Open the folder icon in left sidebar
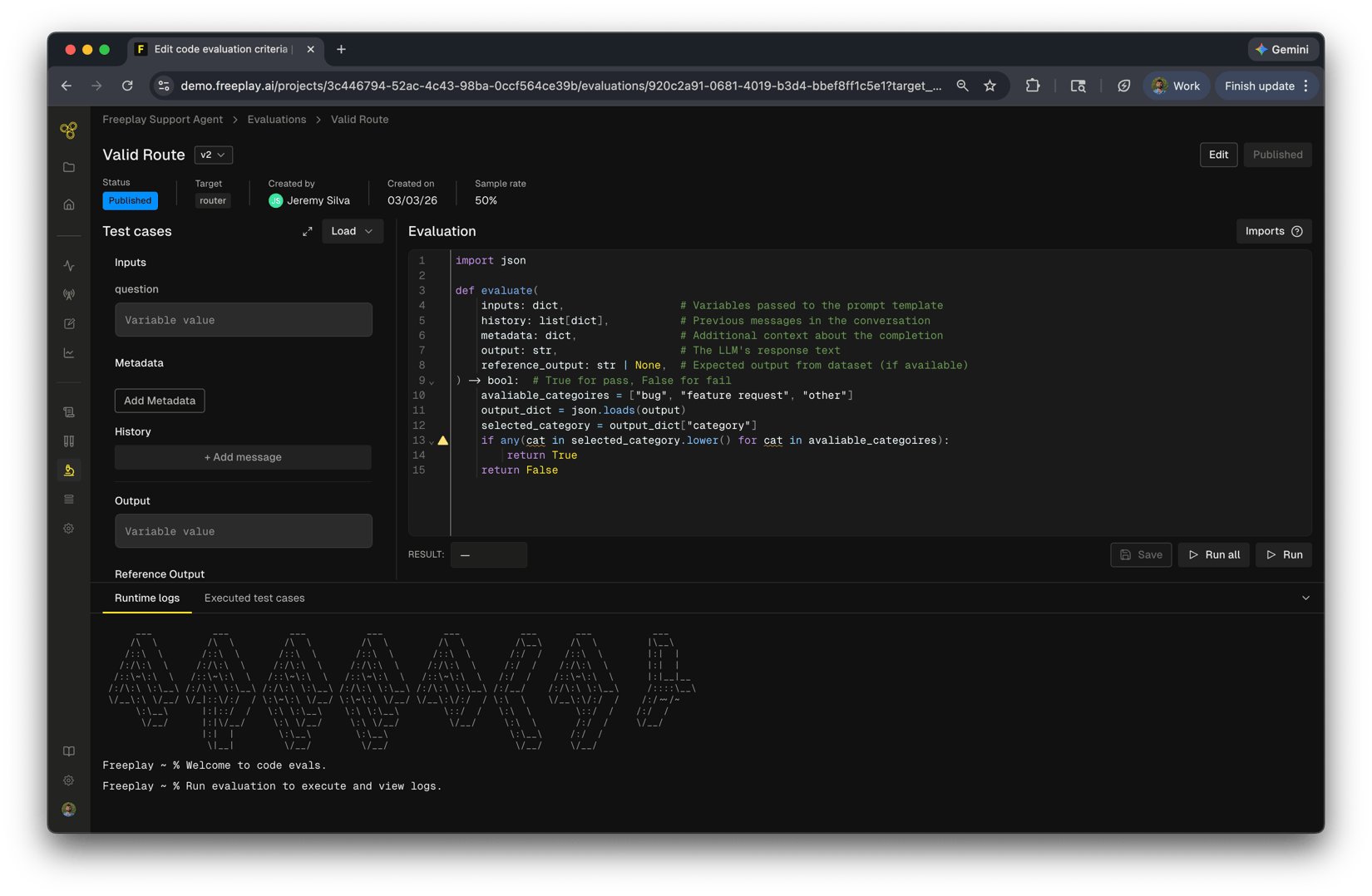Viewport: 1372px width, 896px height. click(x=69, y=167)
